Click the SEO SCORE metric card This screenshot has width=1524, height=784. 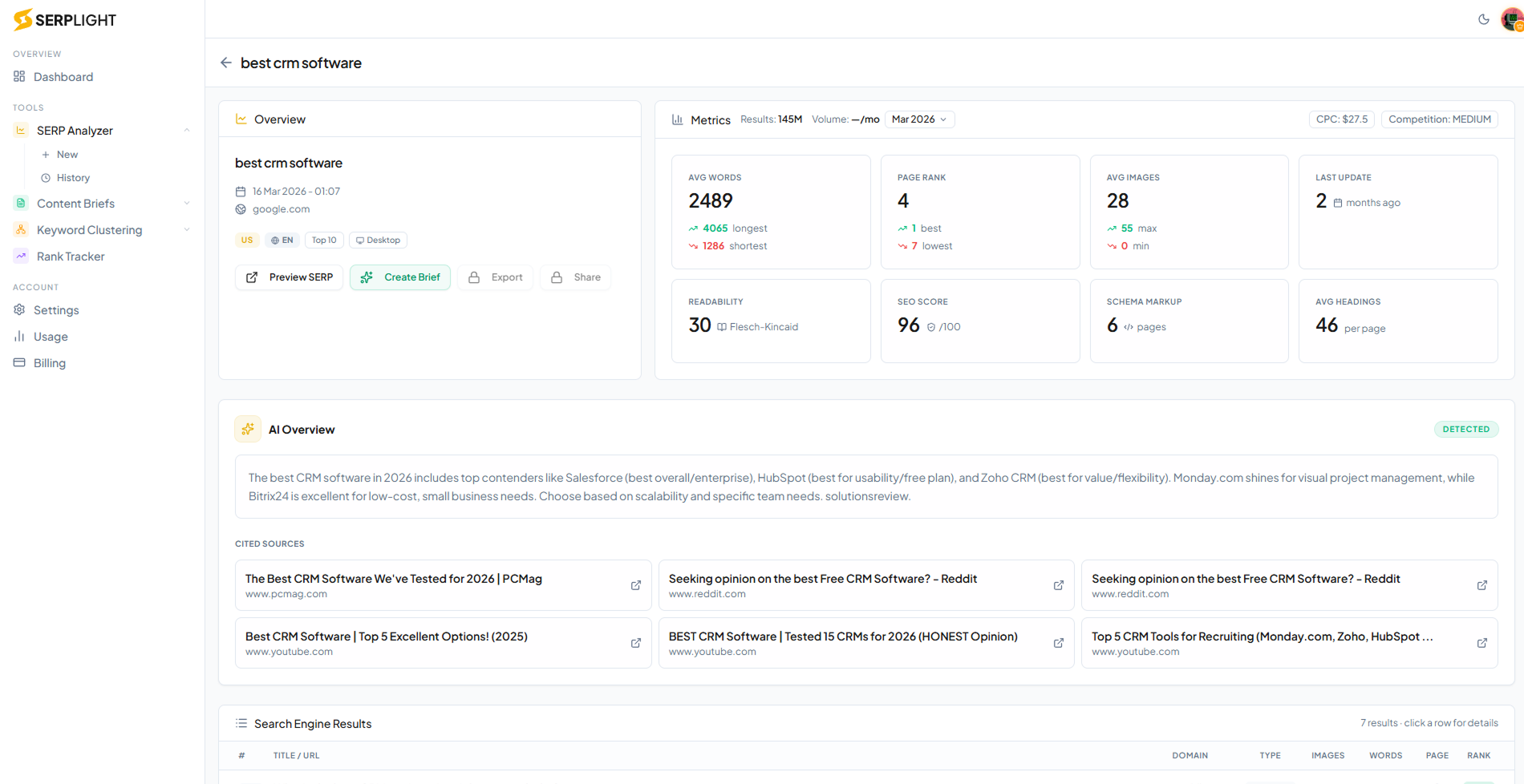(x=980, y=321)
